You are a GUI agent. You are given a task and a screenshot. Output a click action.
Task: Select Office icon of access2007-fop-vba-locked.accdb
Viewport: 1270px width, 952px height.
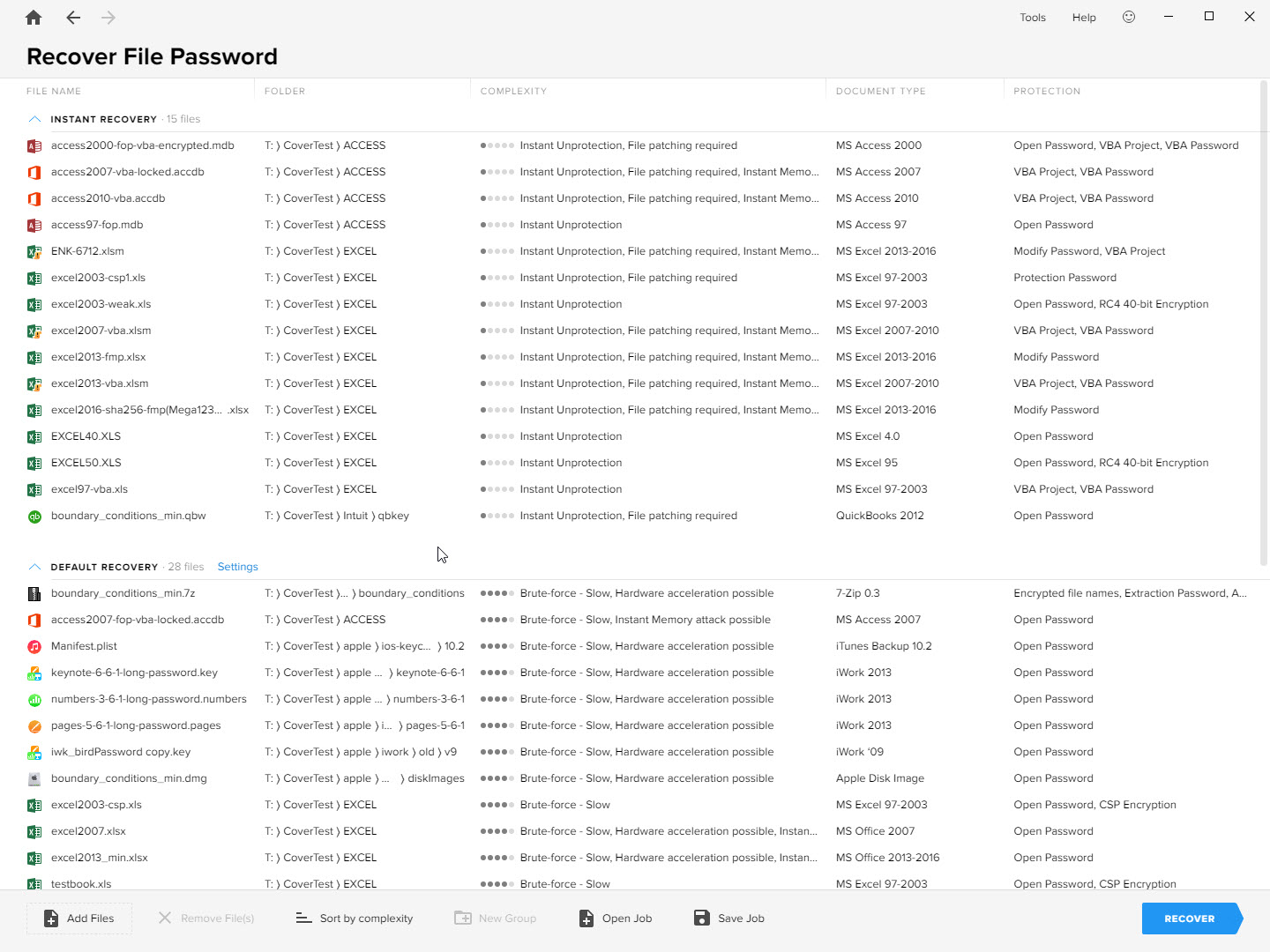pos(34,620)
